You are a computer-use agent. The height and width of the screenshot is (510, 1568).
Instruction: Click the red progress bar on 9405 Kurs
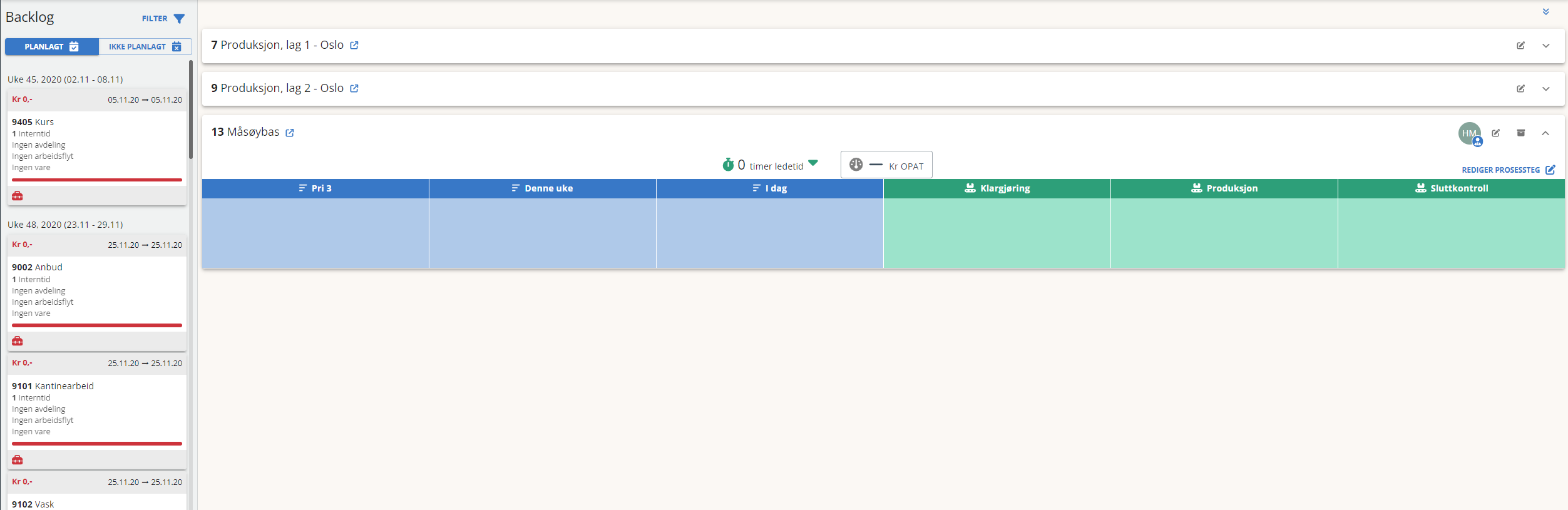pos(97,180)
